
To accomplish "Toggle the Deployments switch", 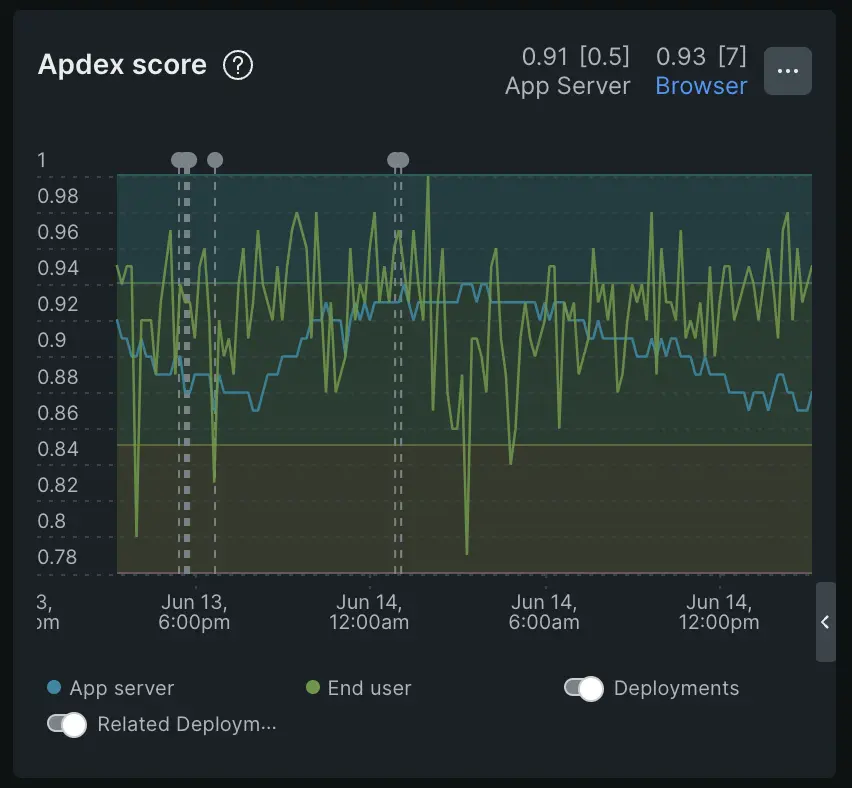I will pos(583,688).
